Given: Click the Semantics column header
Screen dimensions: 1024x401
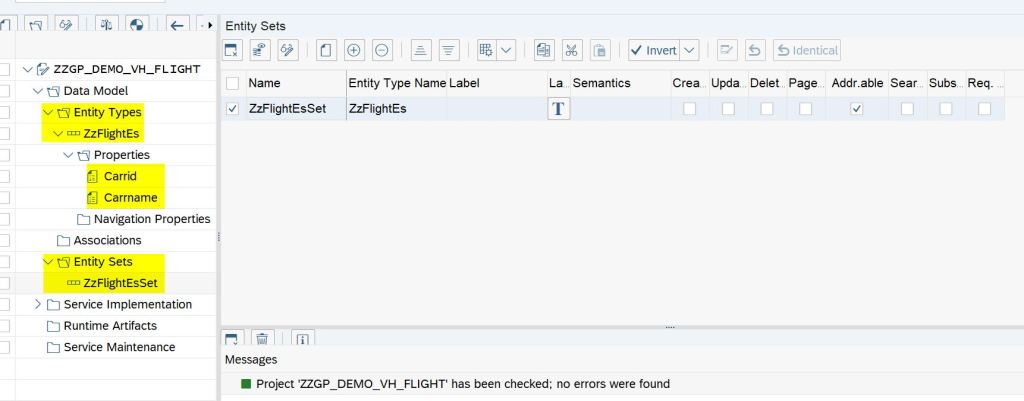Looking at the screenshot, I should [x=620, y=83].
